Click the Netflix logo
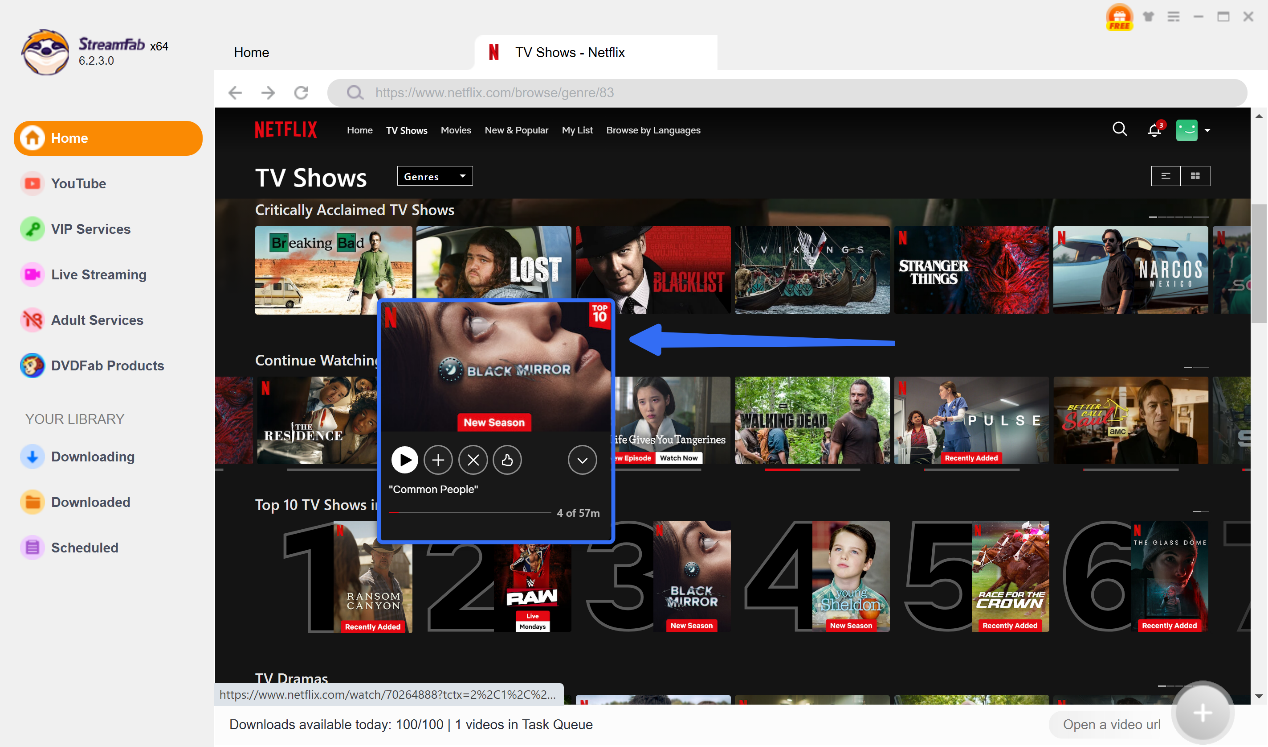The width and height of the screenshot is (1268, 747). coord(286,130)
